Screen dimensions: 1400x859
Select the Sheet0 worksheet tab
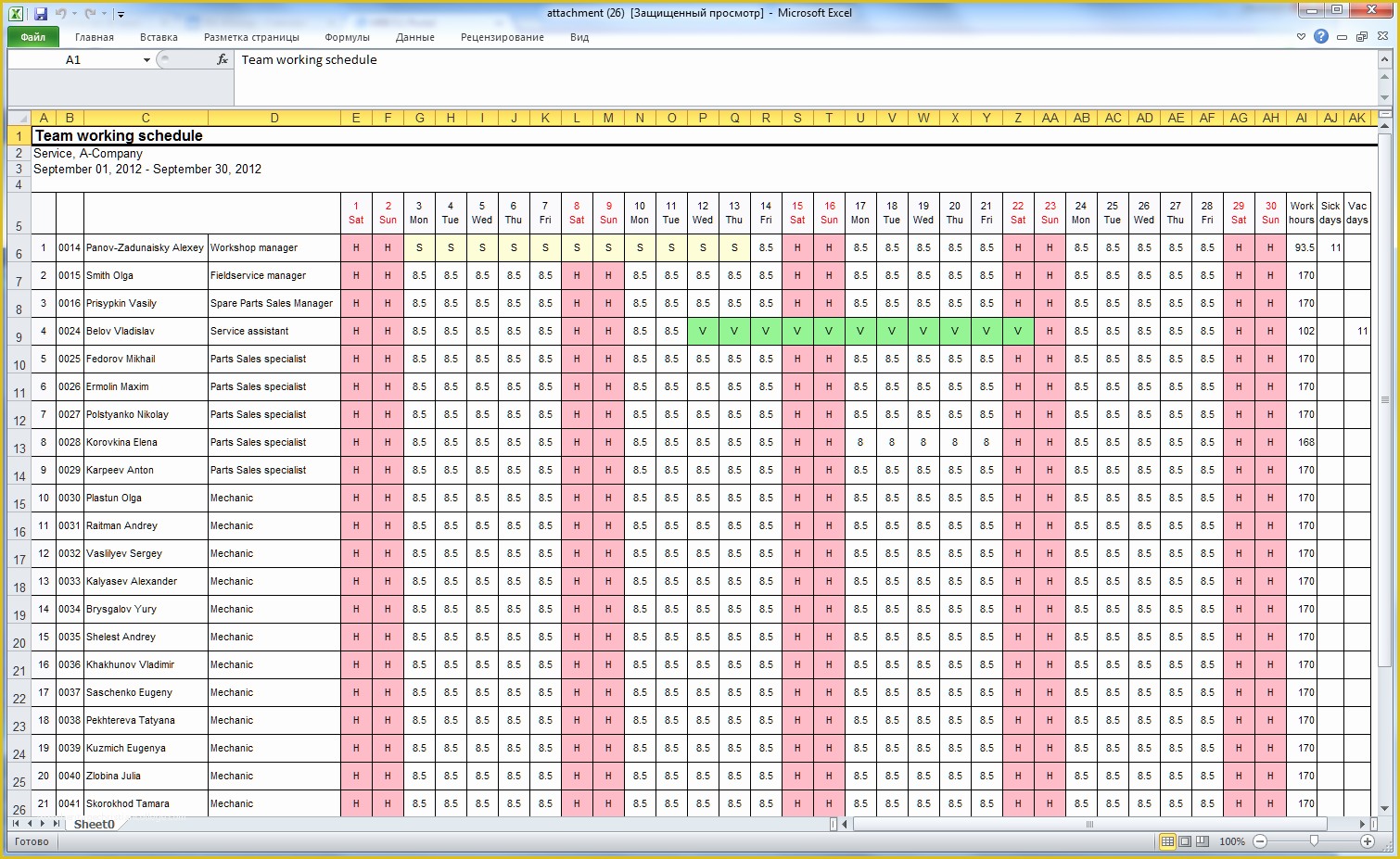pyautogui.click(x=94, y=824)
